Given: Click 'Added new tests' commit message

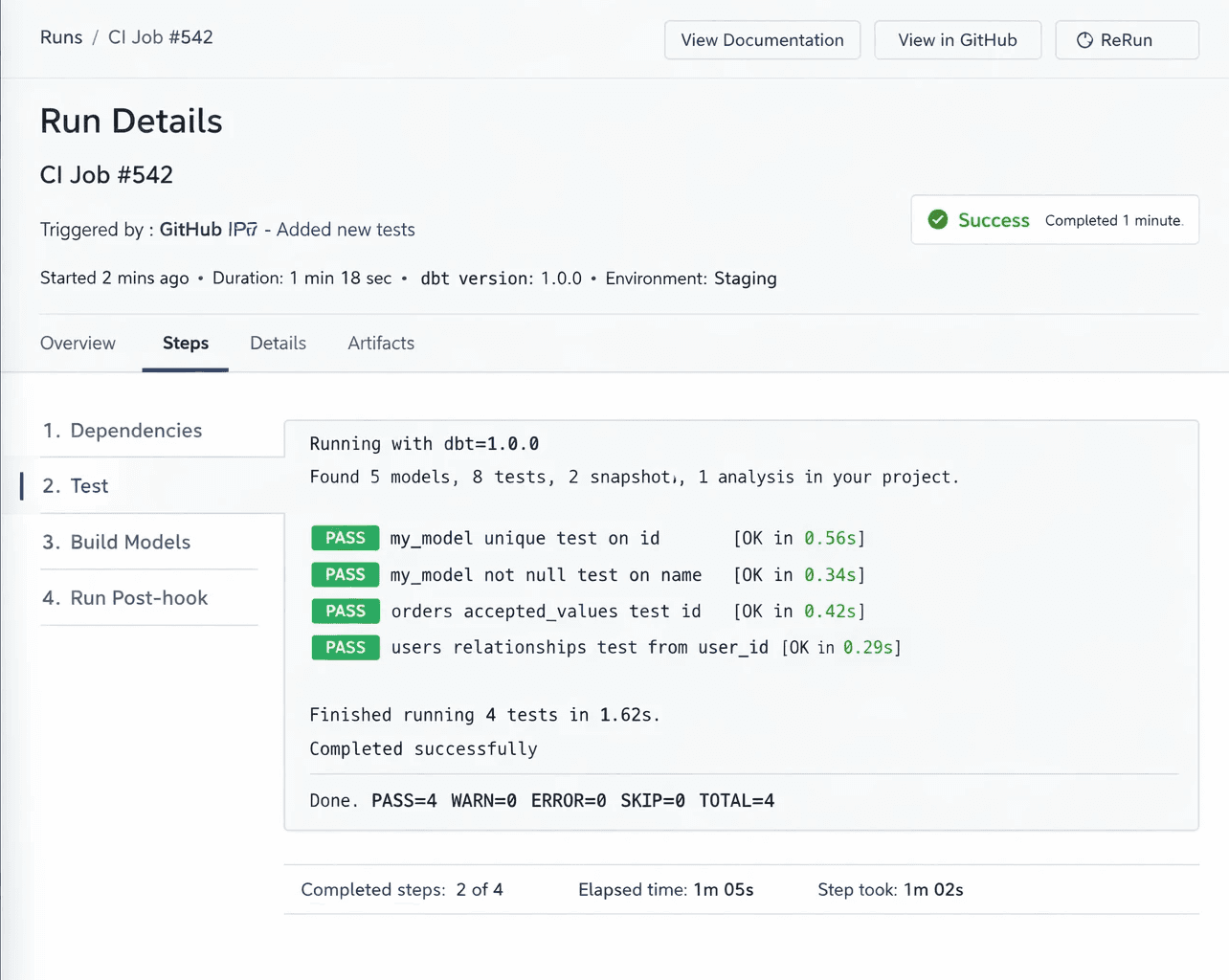Looking at the screenshot, I should point(346,230).
